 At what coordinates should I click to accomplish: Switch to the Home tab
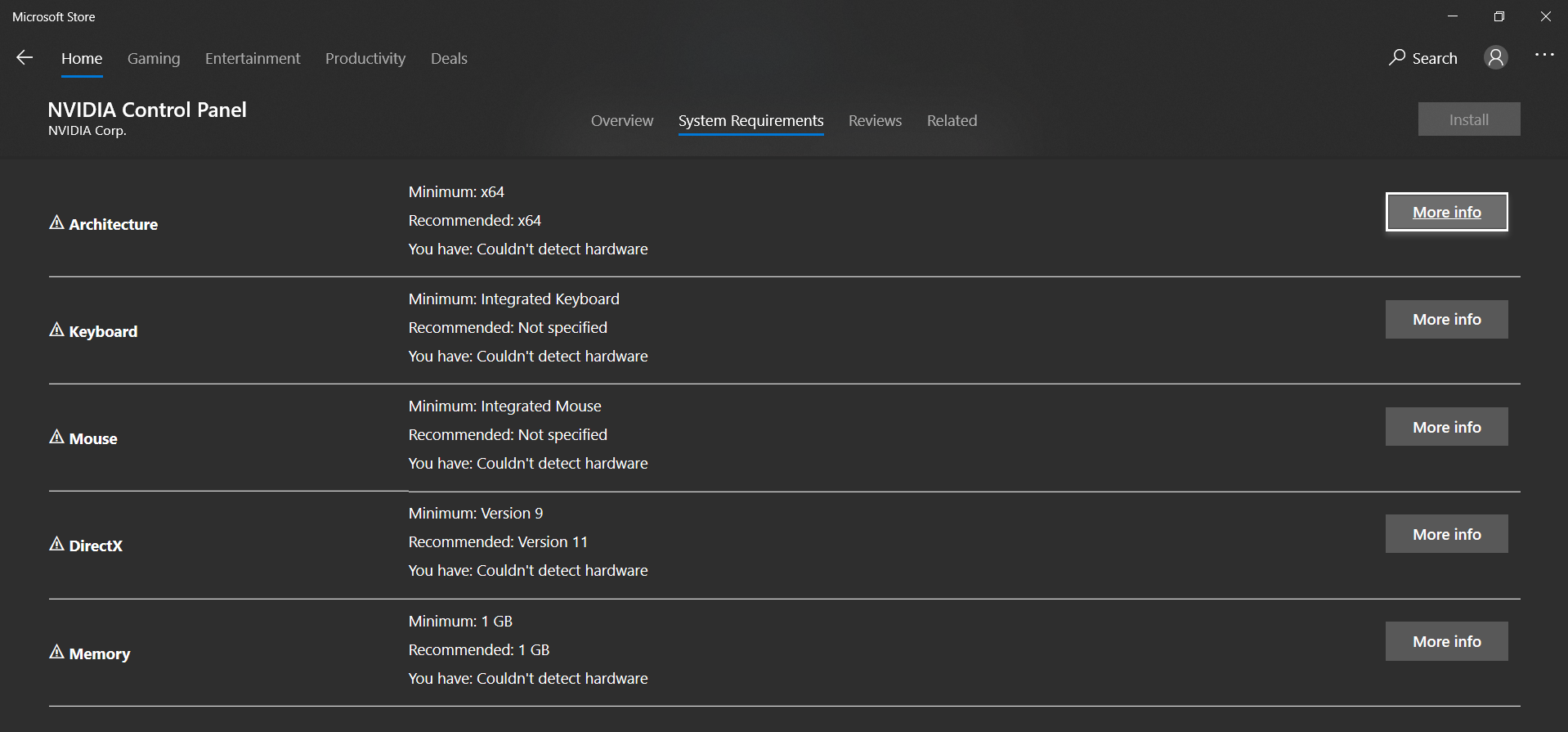(x=82, y=59)
